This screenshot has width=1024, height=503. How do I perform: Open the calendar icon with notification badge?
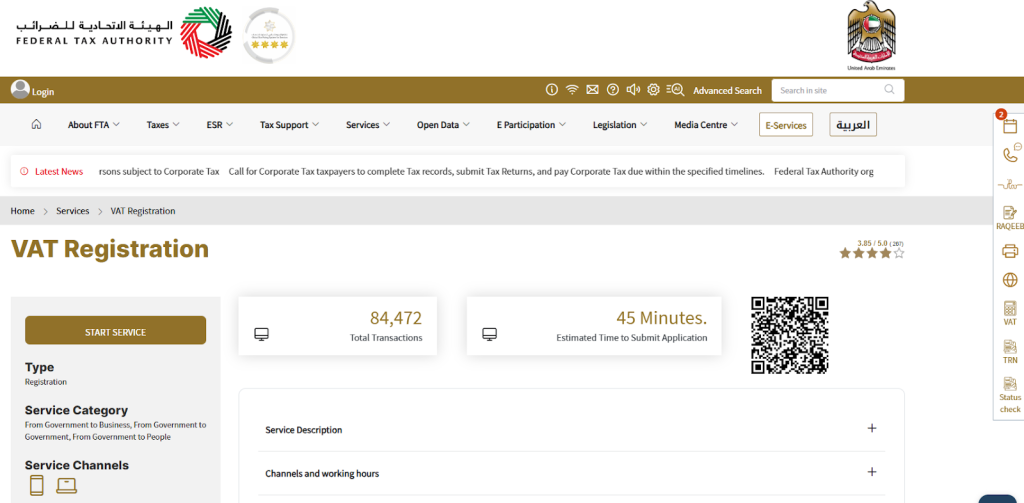click(x=1009, y=126)
